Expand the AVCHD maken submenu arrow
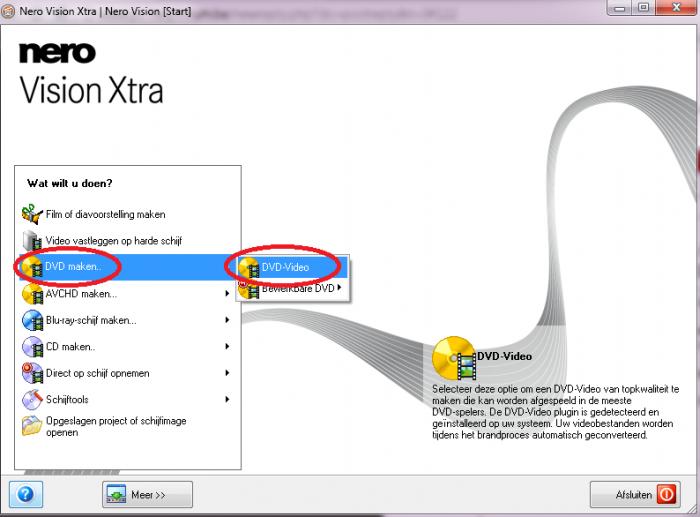Screen dimensions: 700x517 (227, 293)
